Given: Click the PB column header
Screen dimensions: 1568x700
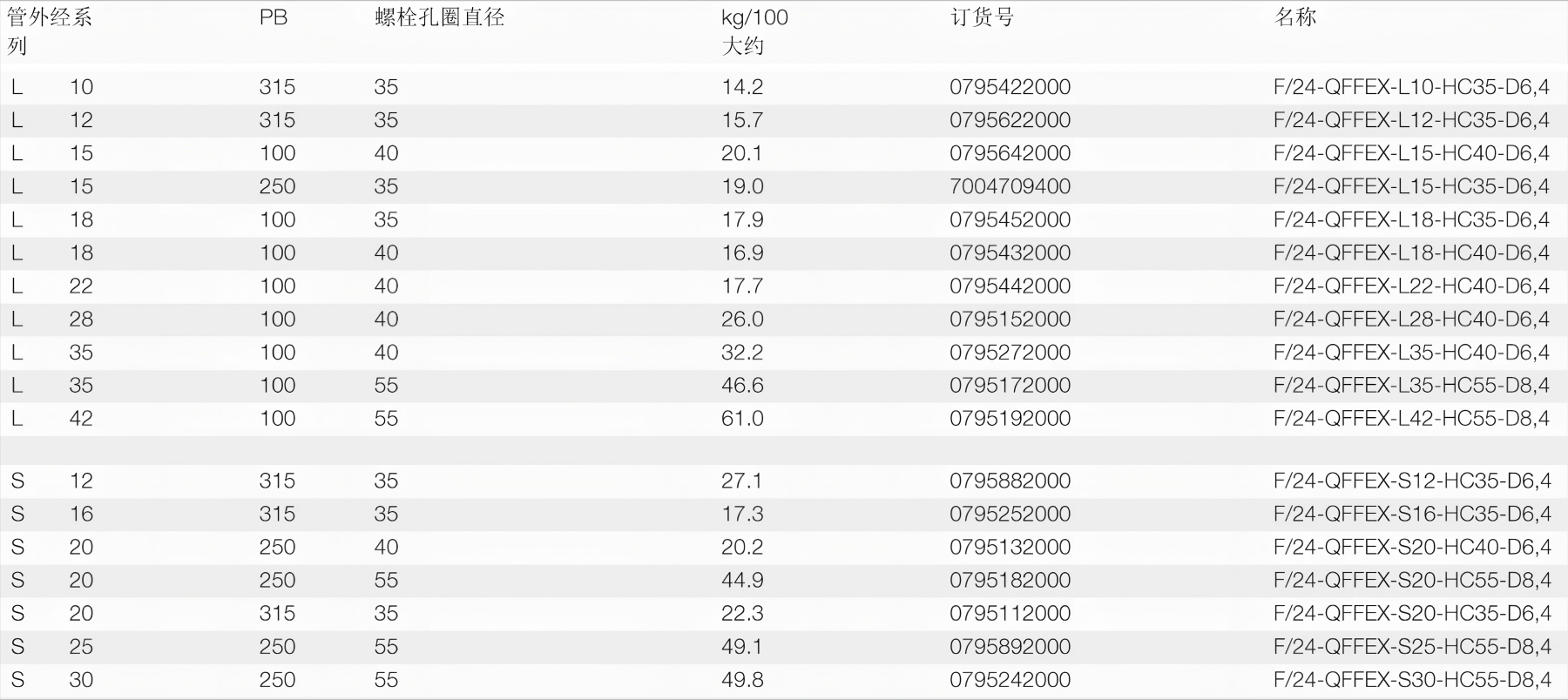Looking at the screenshot, I should click(274, 17).
